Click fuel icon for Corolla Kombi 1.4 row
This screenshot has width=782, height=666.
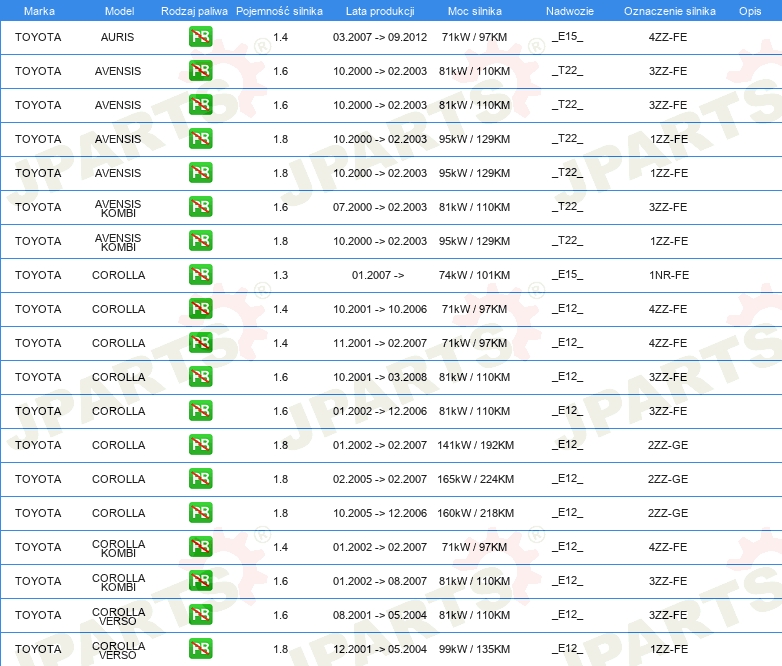(200, 547)
